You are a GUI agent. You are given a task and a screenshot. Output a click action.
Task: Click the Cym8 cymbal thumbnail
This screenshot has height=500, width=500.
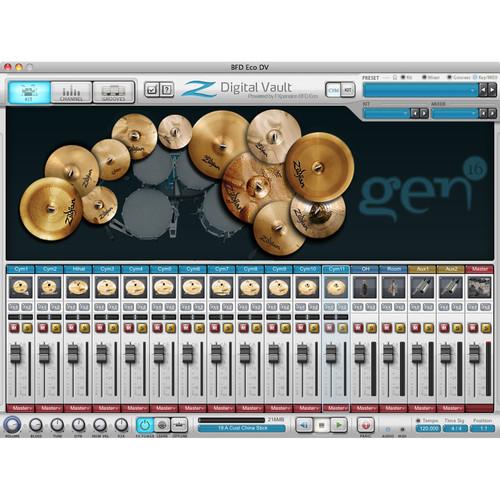(250, 287)
